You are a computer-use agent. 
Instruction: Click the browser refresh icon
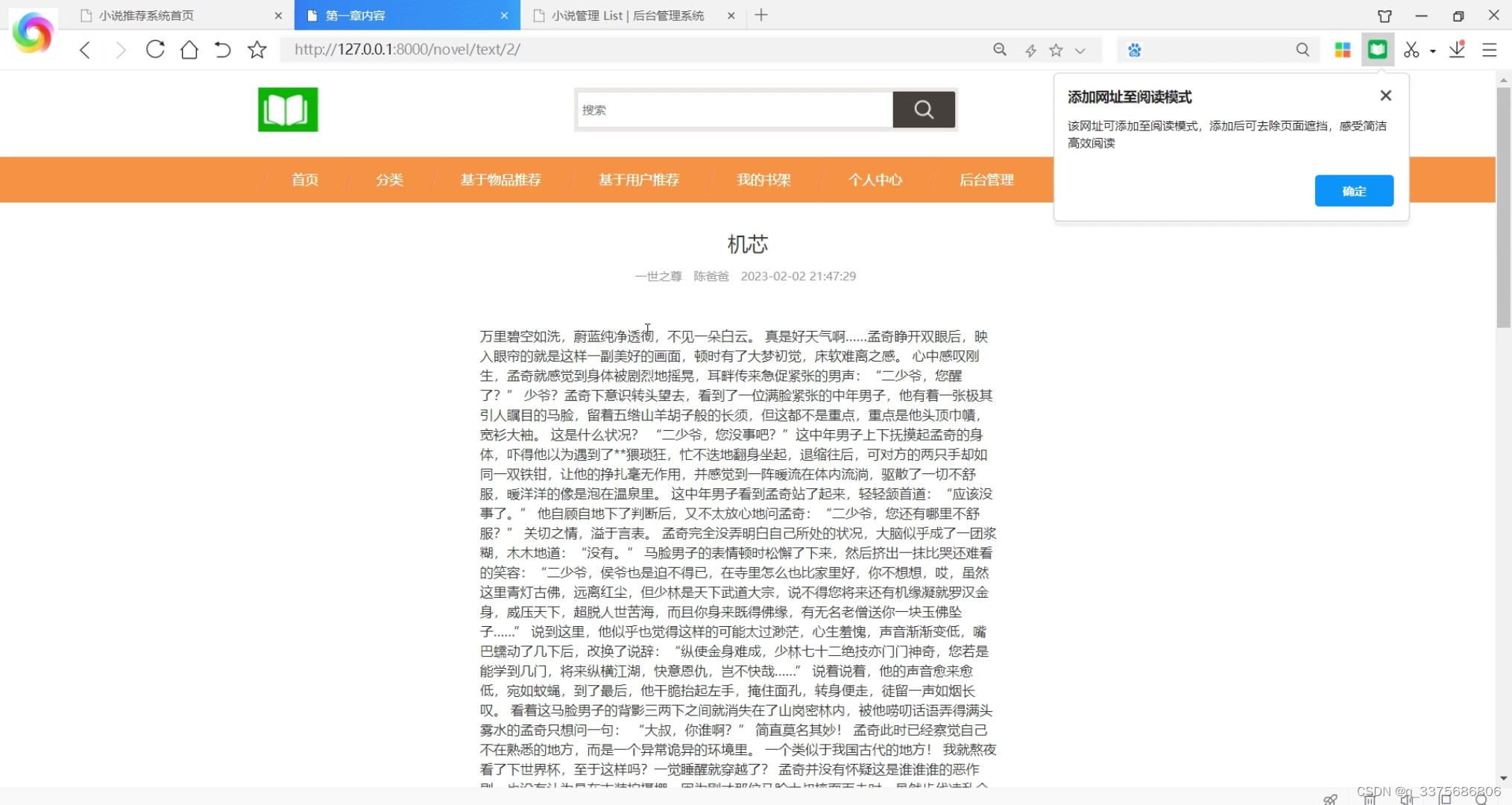click(155, 50)
